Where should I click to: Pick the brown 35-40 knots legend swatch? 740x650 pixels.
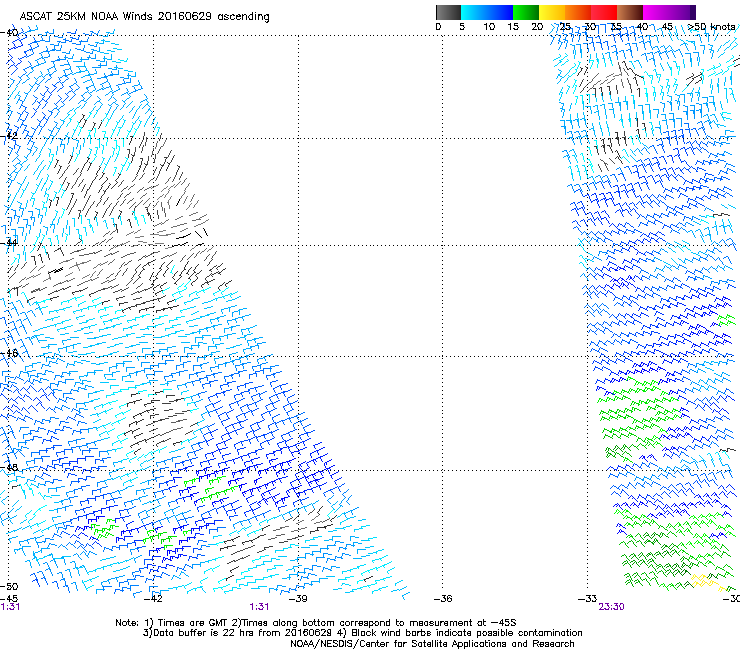coord(630,12)
